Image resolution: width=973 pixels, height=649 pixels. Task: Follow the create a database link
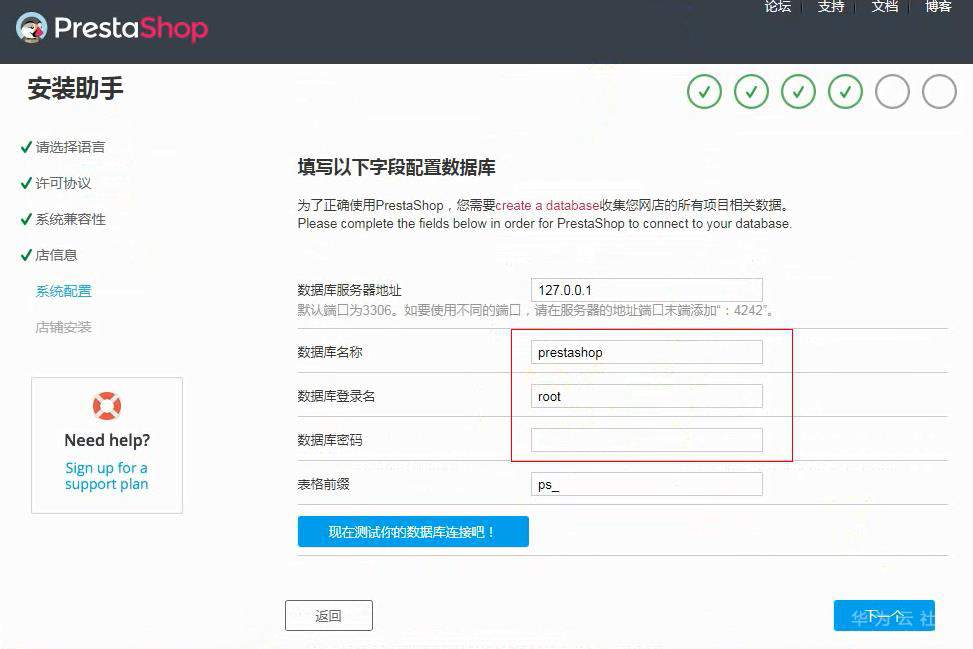[547, 205]
